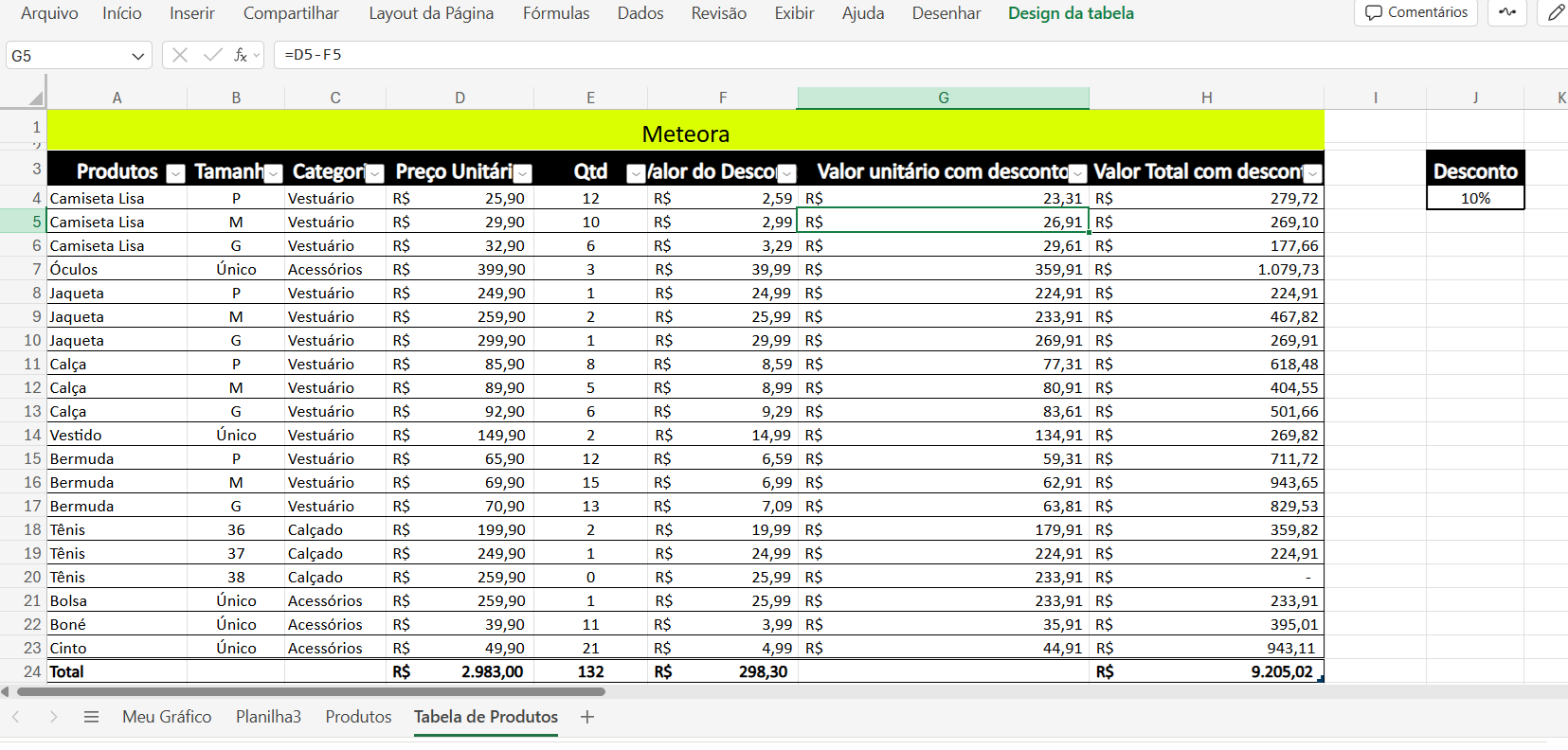1568x750 pixels.
Task: Open the Exibir ribbon tab
Action: [794, 13]
